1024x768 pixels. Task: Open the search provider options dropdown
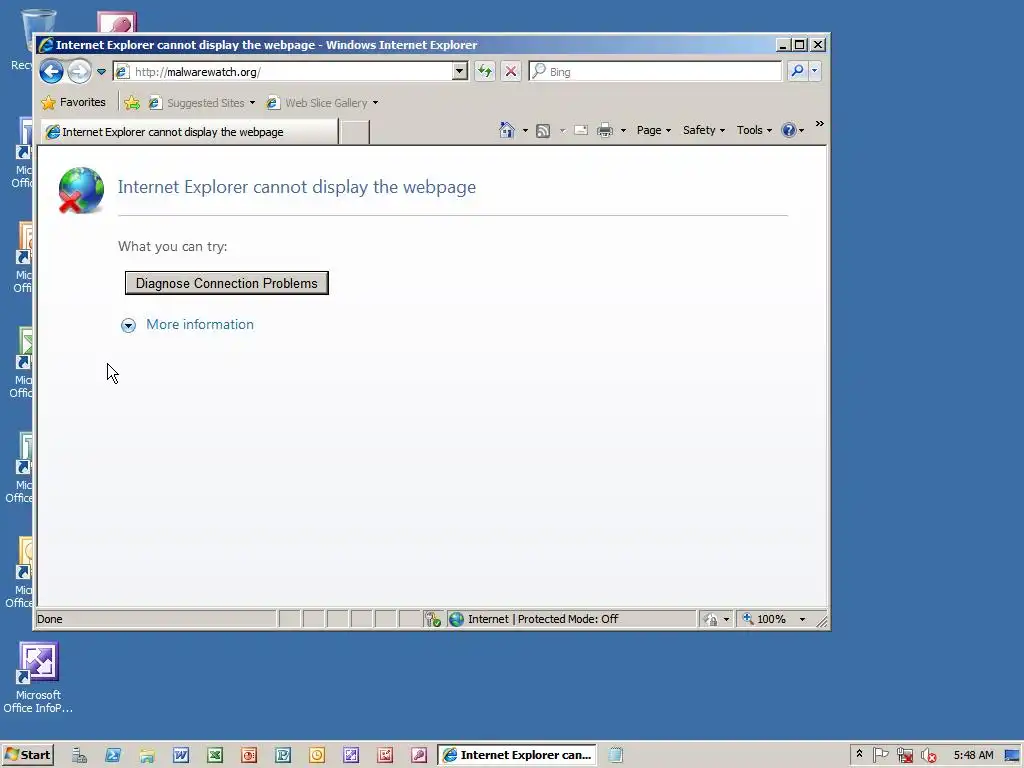(814, 71)
